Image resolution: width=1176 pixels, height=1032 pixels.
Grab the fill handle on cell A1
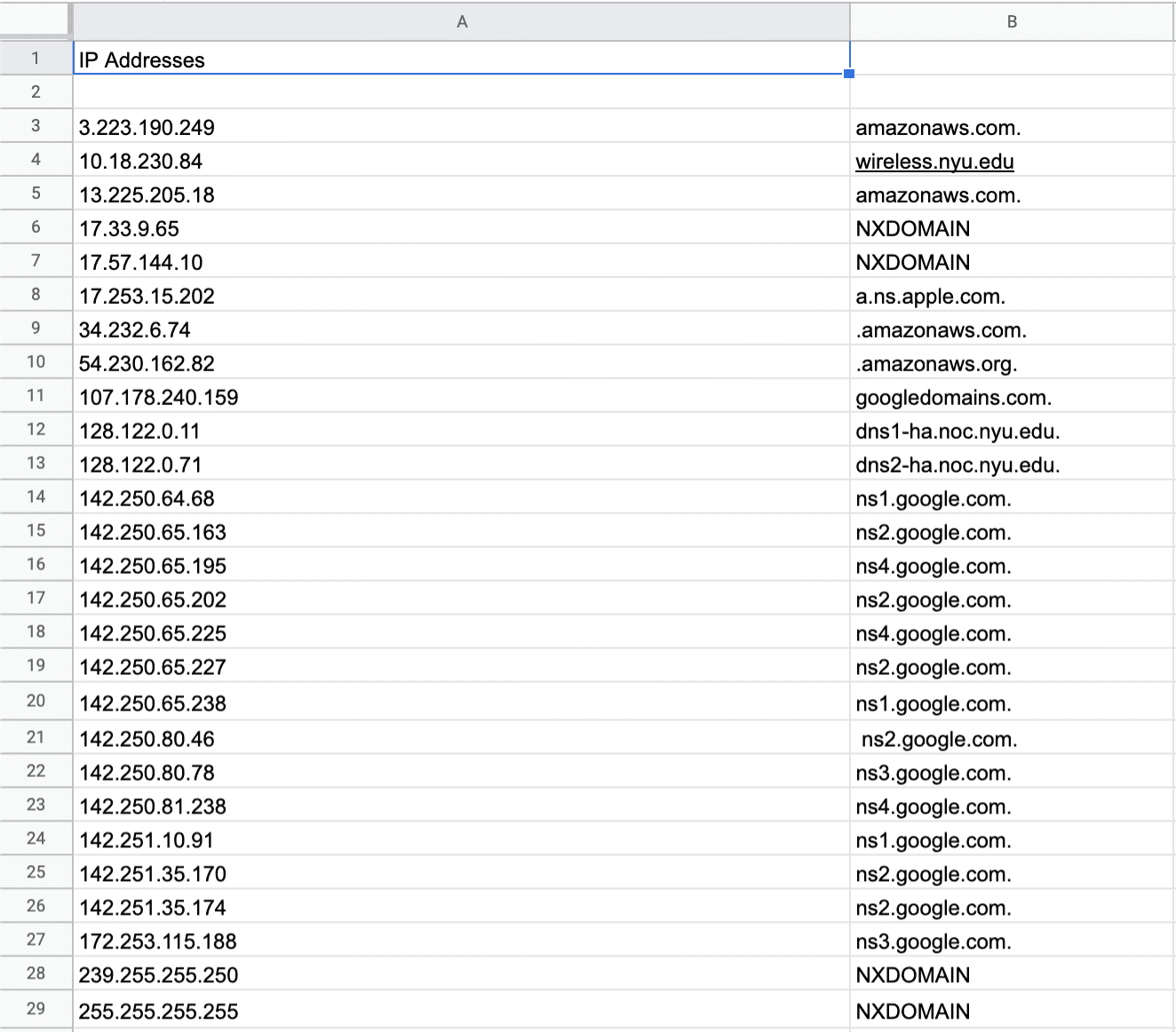point(849,74)
